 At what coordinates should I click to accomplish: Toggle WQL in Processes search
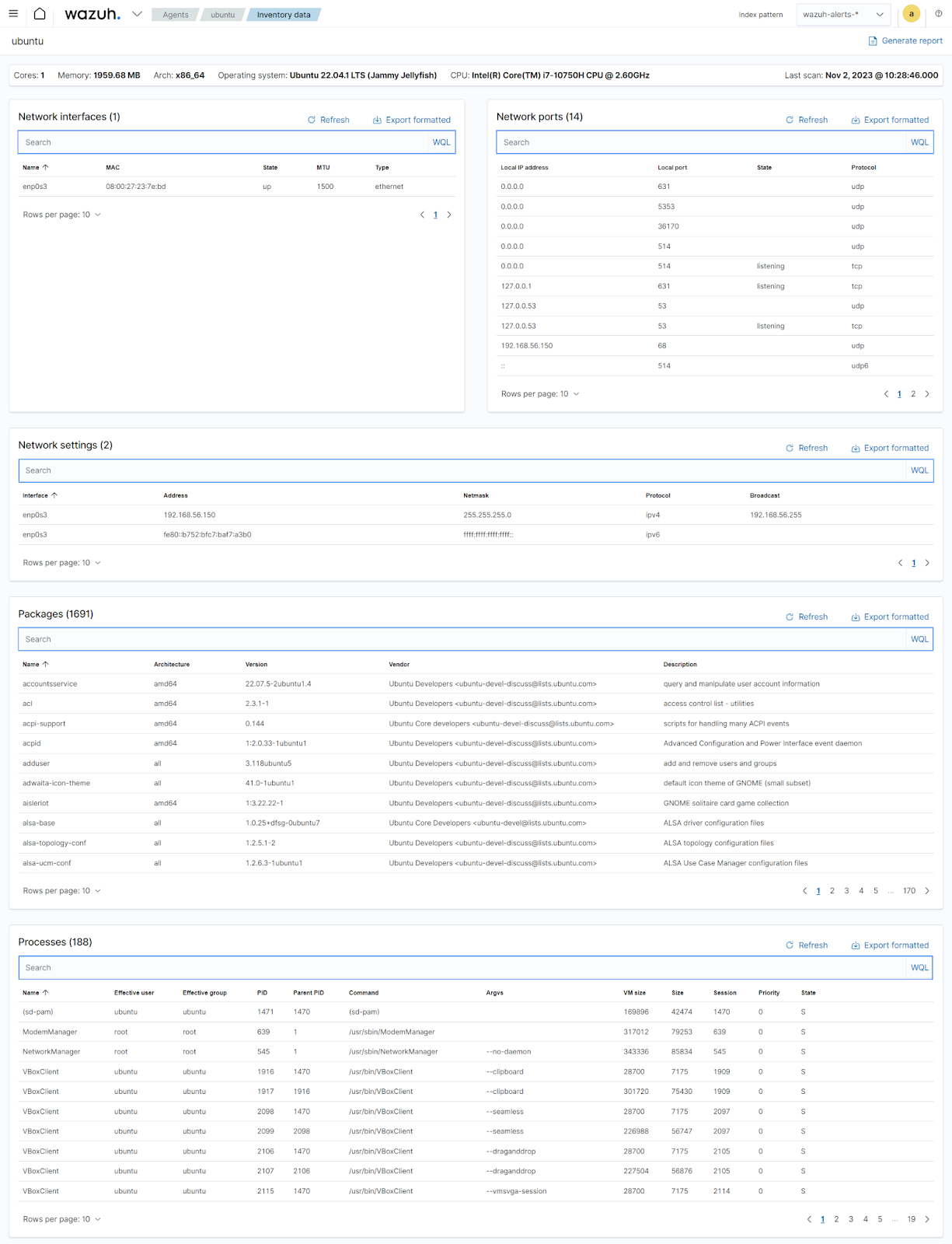[x=920, y=968]
